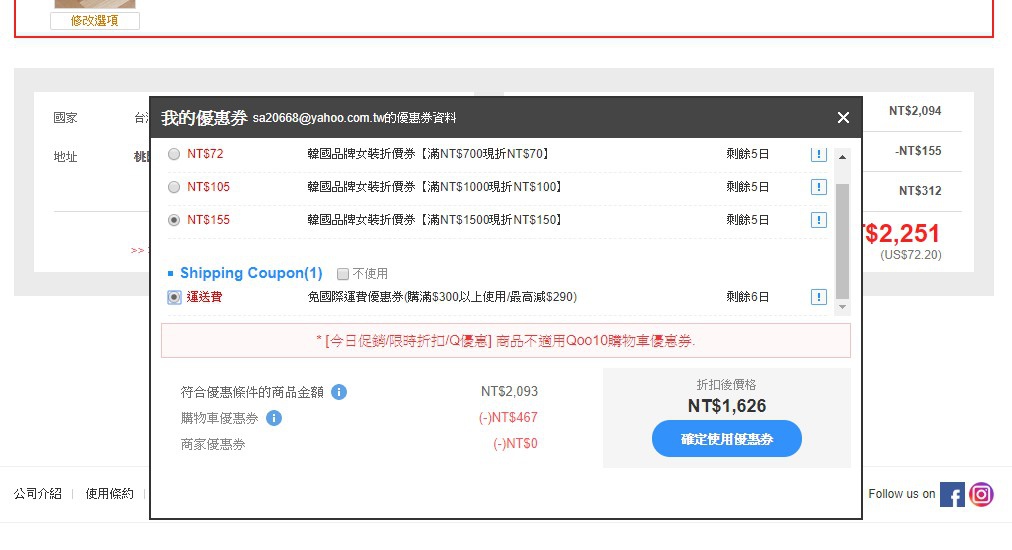
Task: Click the 商家優惠券 label
Action: 213,445
